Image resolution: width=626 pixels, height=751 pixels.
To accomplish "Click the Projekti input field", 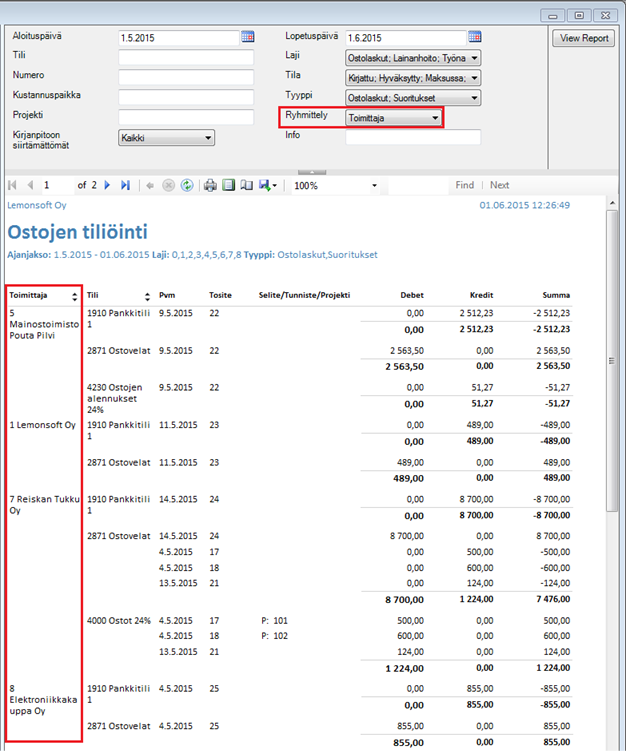I will [x=186, y=117].
